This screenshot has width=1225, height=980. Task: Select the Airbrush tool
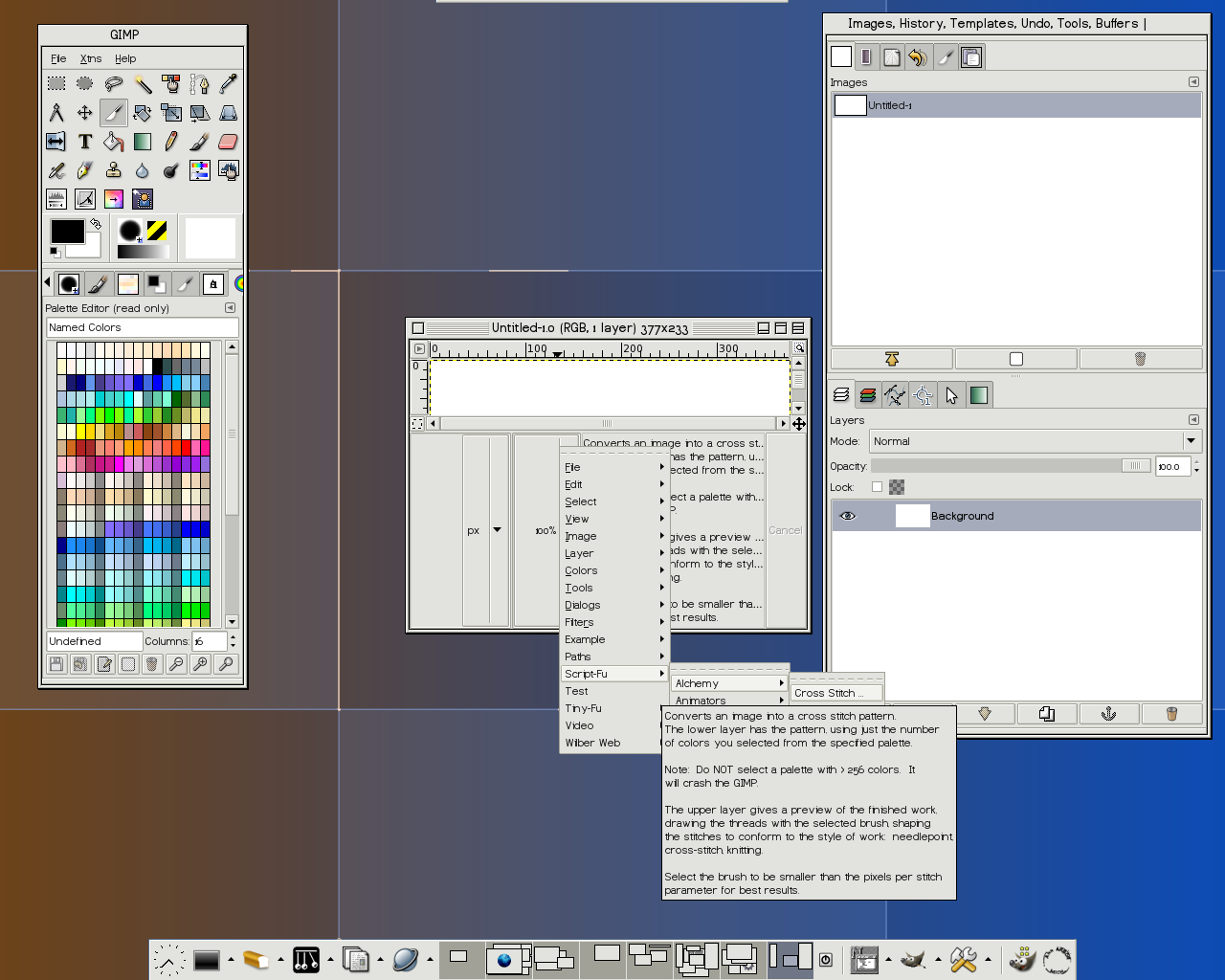(56, 170)
